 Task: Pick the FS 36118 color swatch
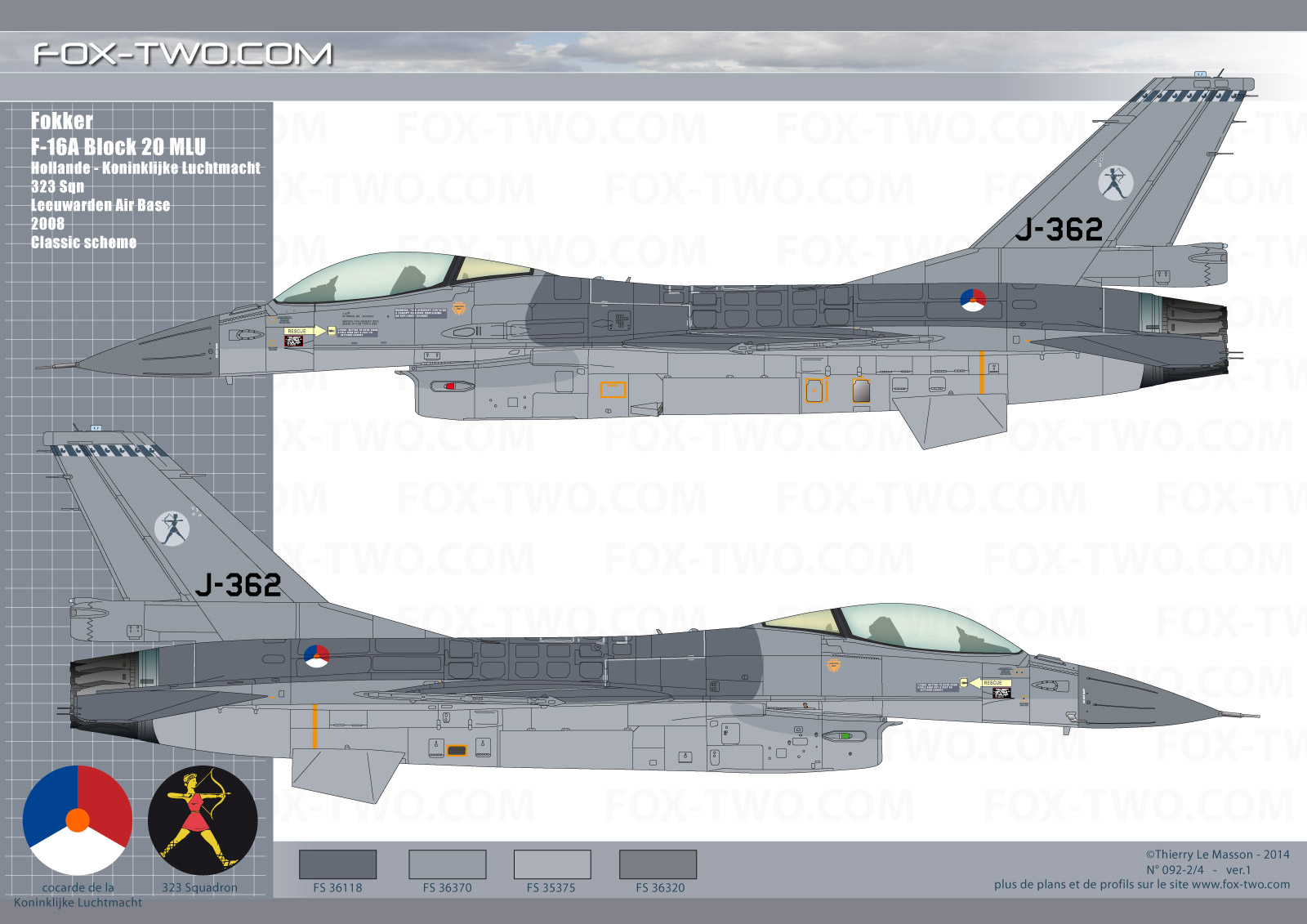337,864
